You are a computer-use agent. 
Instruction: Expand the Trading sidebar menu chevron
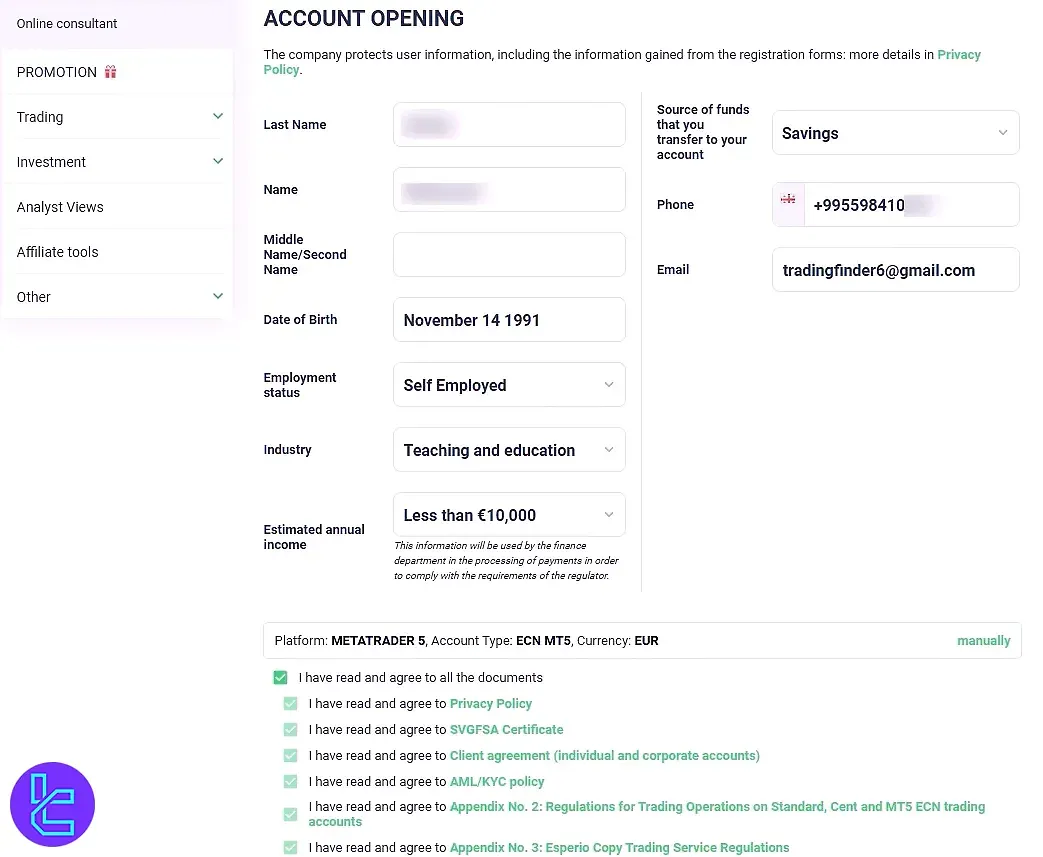[x=218, y=117]
